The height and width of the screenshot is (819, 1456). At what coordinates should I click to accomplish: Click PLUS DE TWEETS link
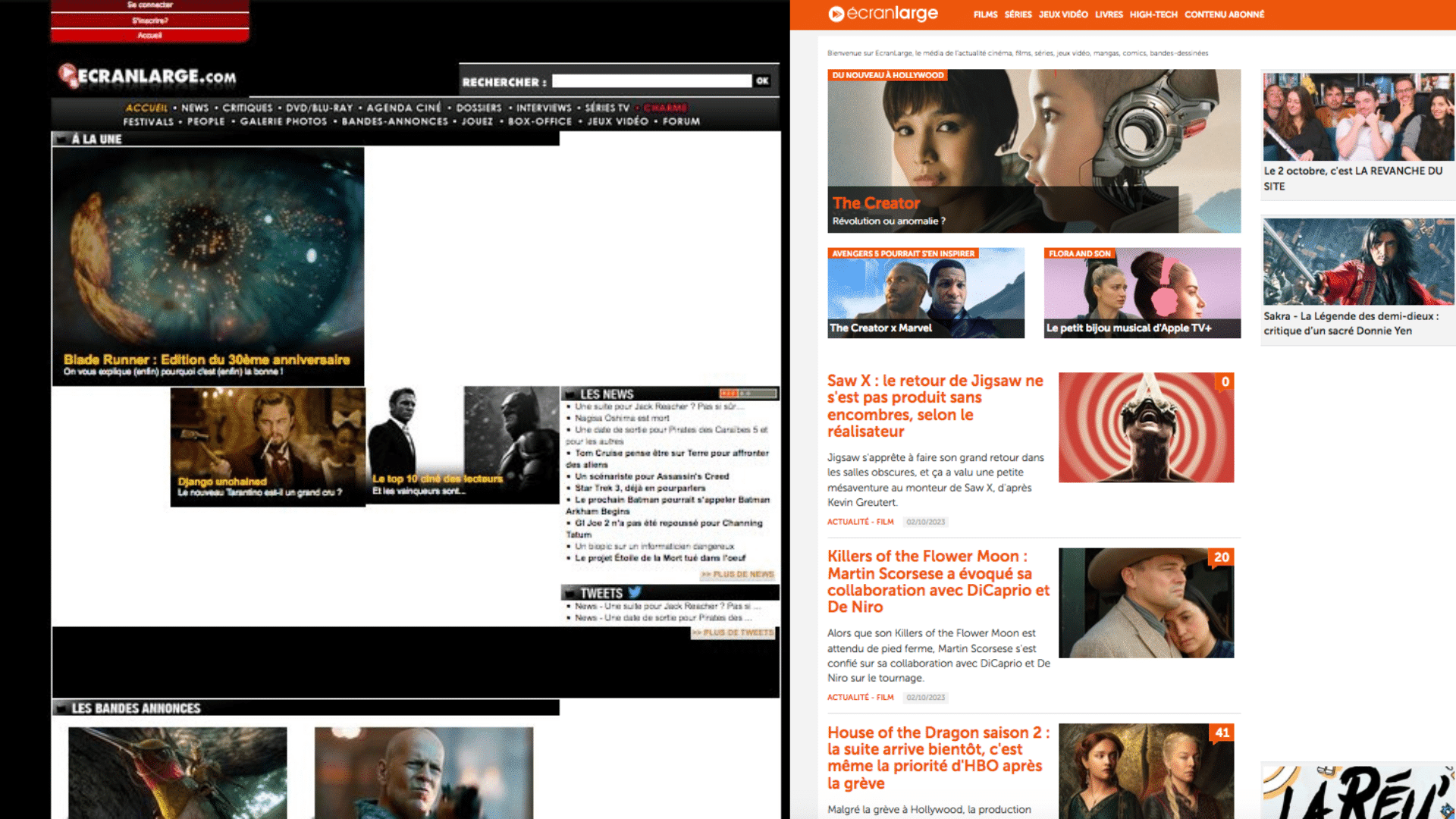tap(733, 632)
